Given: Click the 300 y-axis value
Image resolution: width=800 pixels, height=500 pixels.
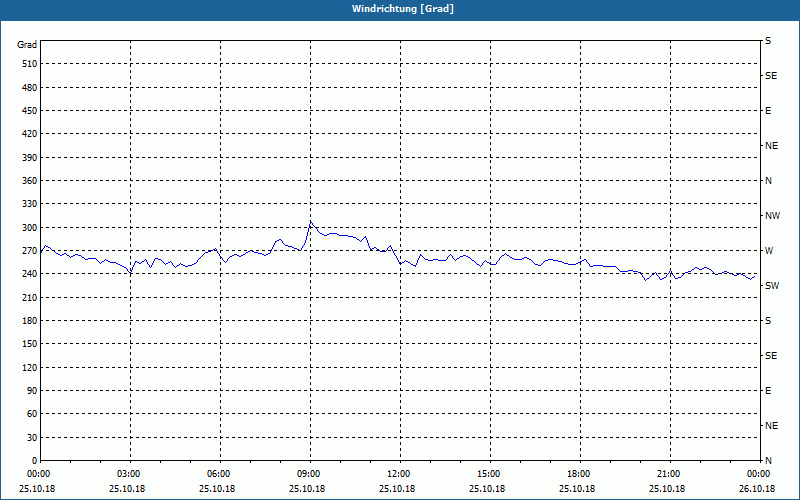Looking at the screenshot, I should 29,227.
